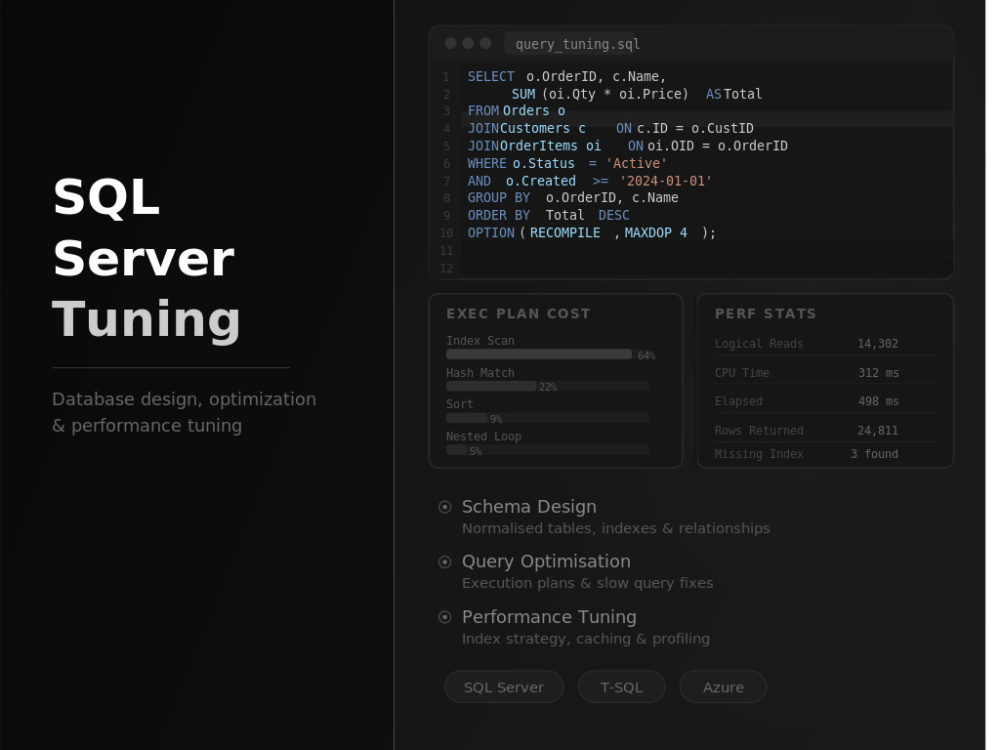Click the 'Rows Returned' label
This screenshot has height=750, width=1000.
click(759, 430)
